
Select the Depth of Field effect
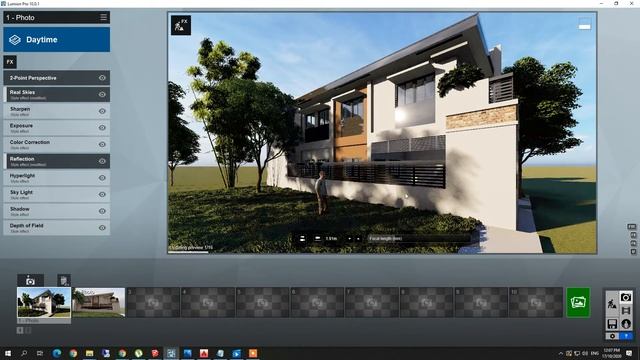[57, 228]
